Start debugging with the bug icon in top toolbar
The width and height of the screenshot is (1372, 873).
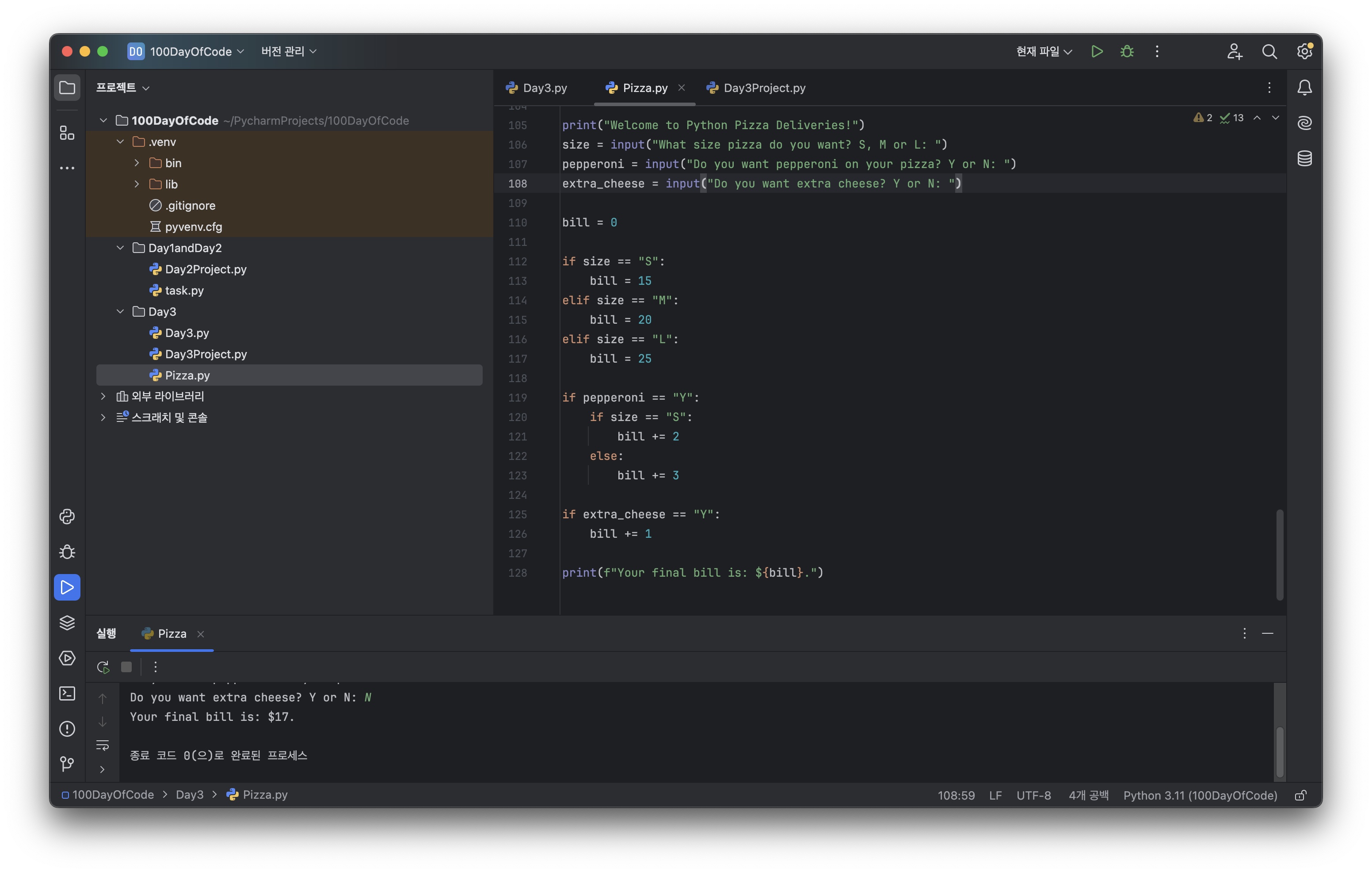pos(1126,51)
